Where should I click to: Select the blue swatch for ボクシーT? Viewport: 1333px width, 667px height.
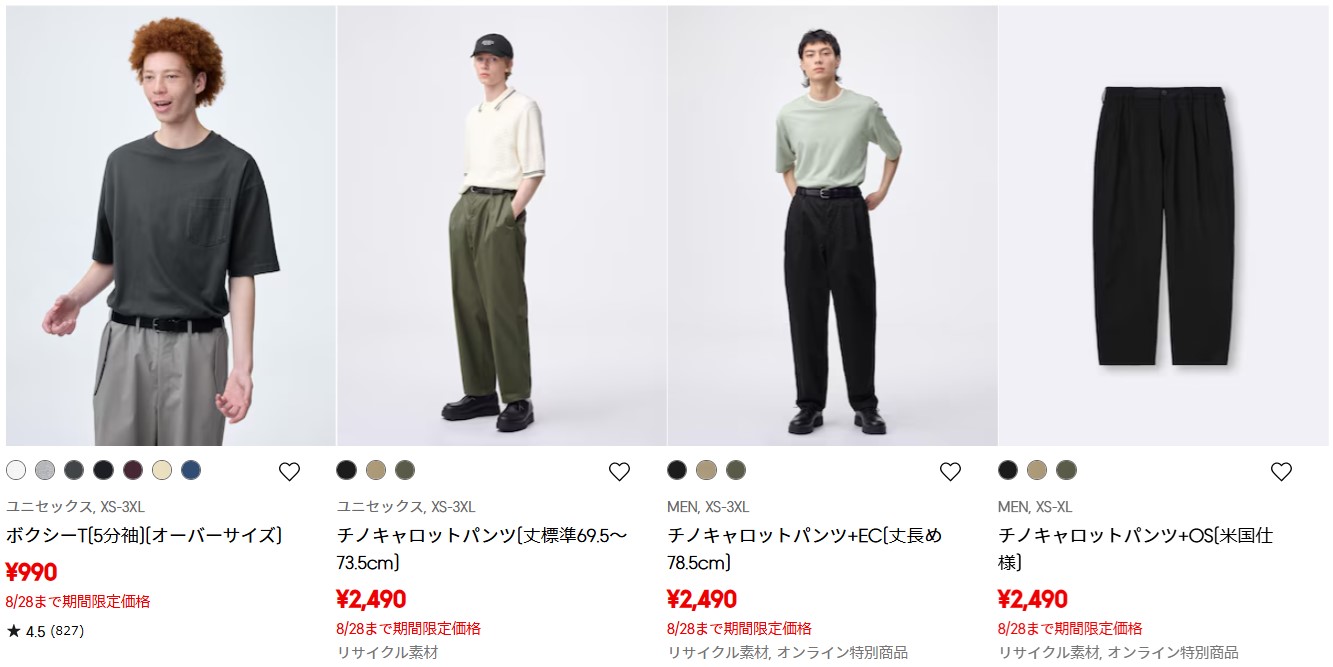(191, 470)
